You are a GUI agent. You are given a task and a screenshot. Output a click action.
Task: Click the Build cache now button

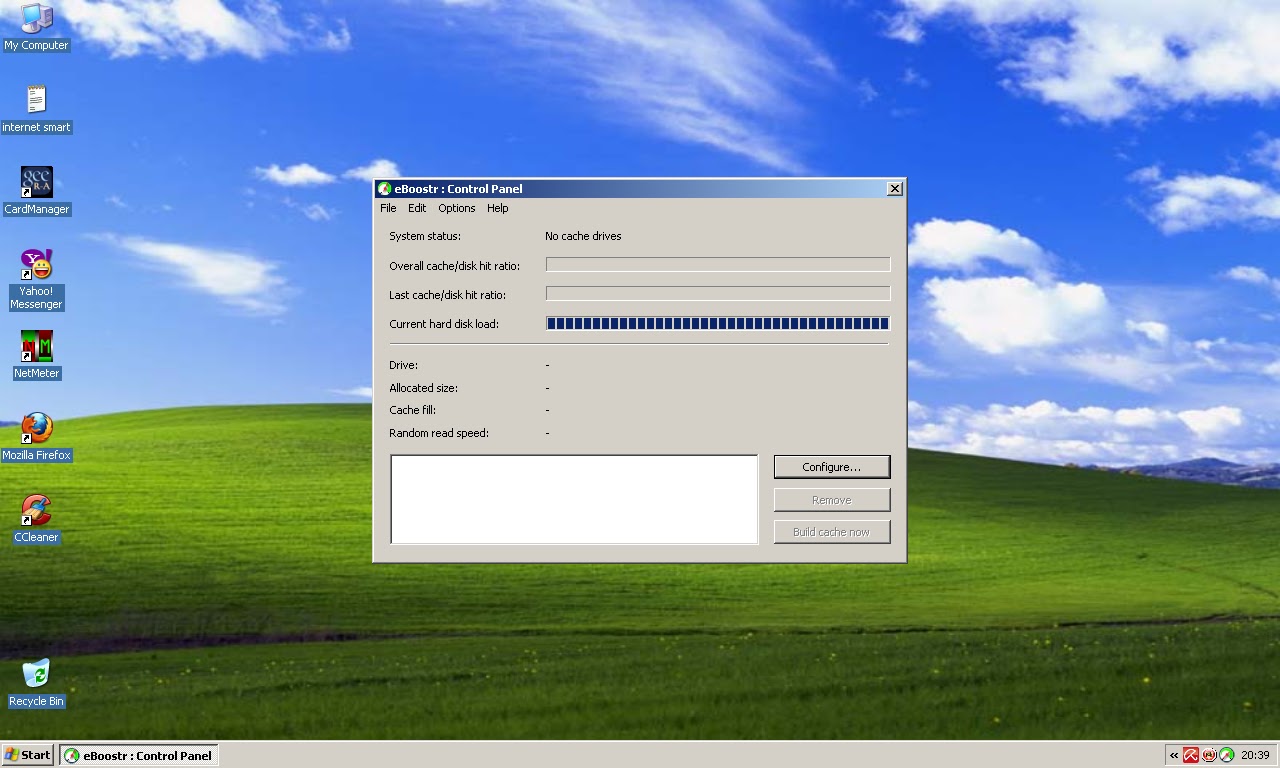831,532
